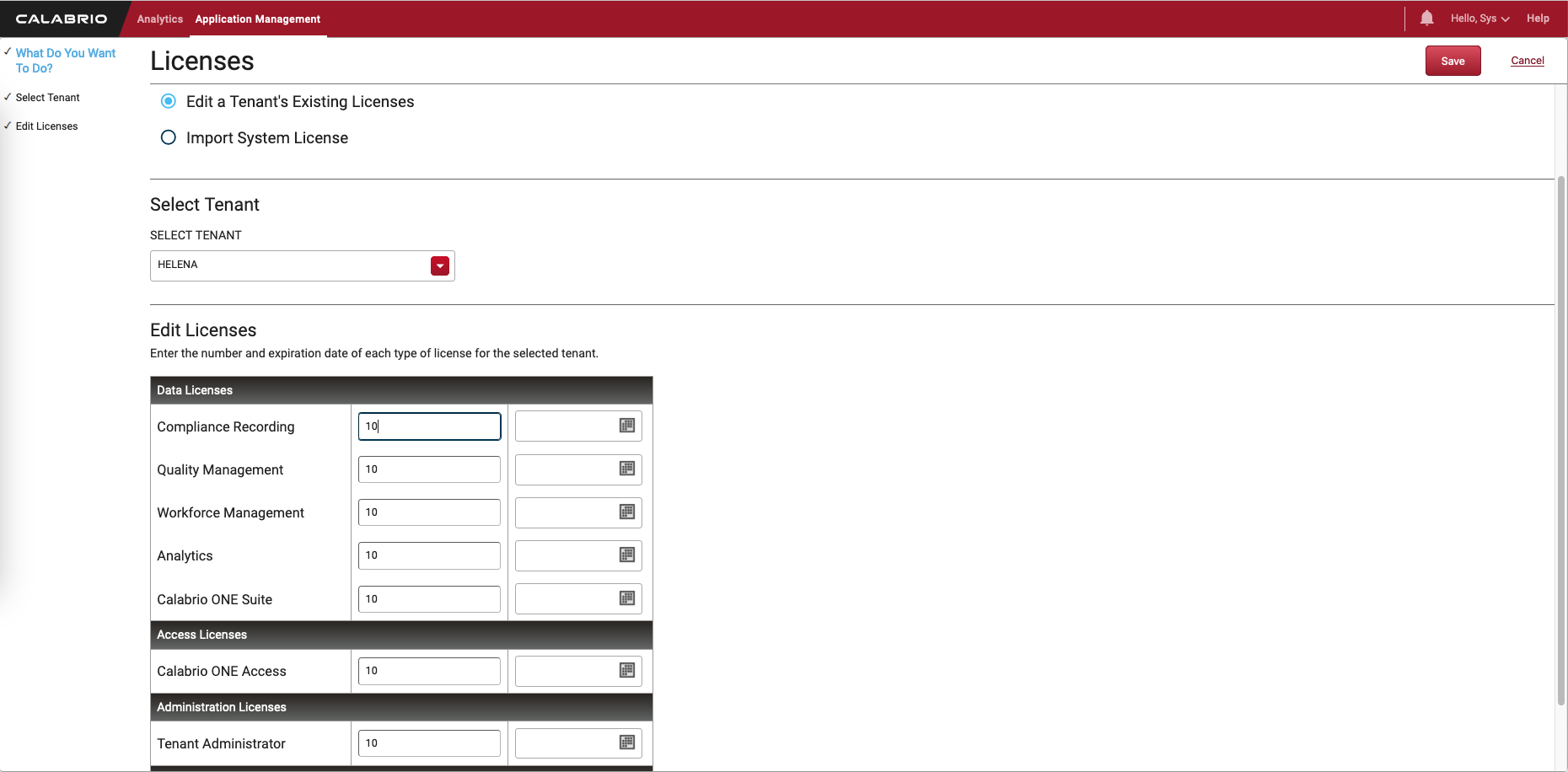1568x772 pixels.
Task: Open calendar picker for Calabrio ONE Suite
Action: 626,598
